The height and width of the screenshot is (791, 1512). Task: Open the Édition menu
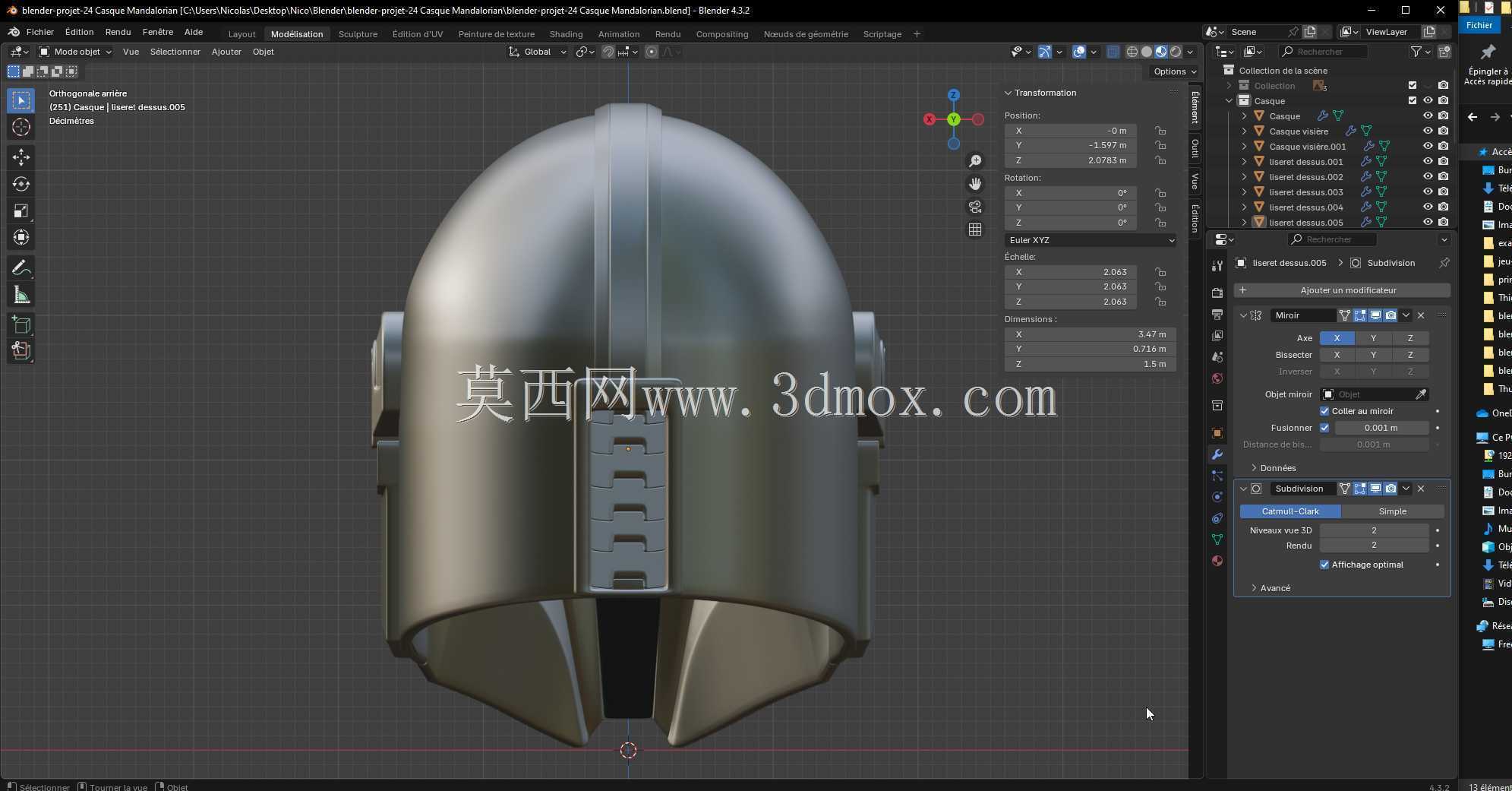tap(79, 32)
